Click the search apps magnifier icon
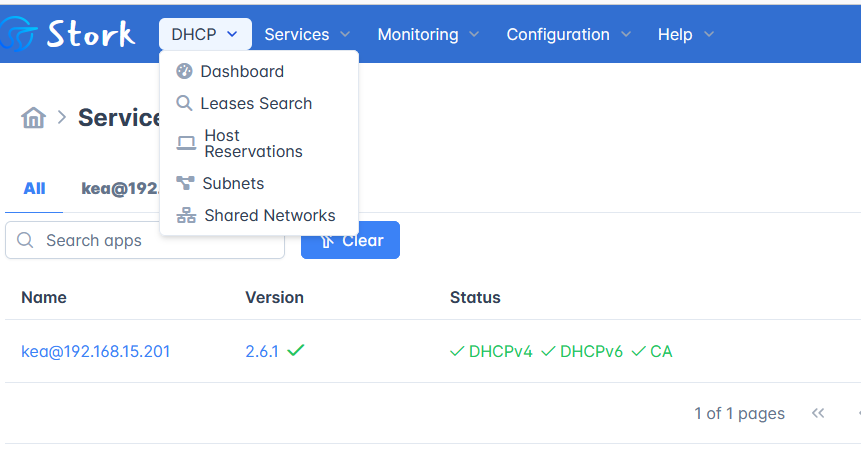This screenshot has width=861, height=460. [25, 240]
